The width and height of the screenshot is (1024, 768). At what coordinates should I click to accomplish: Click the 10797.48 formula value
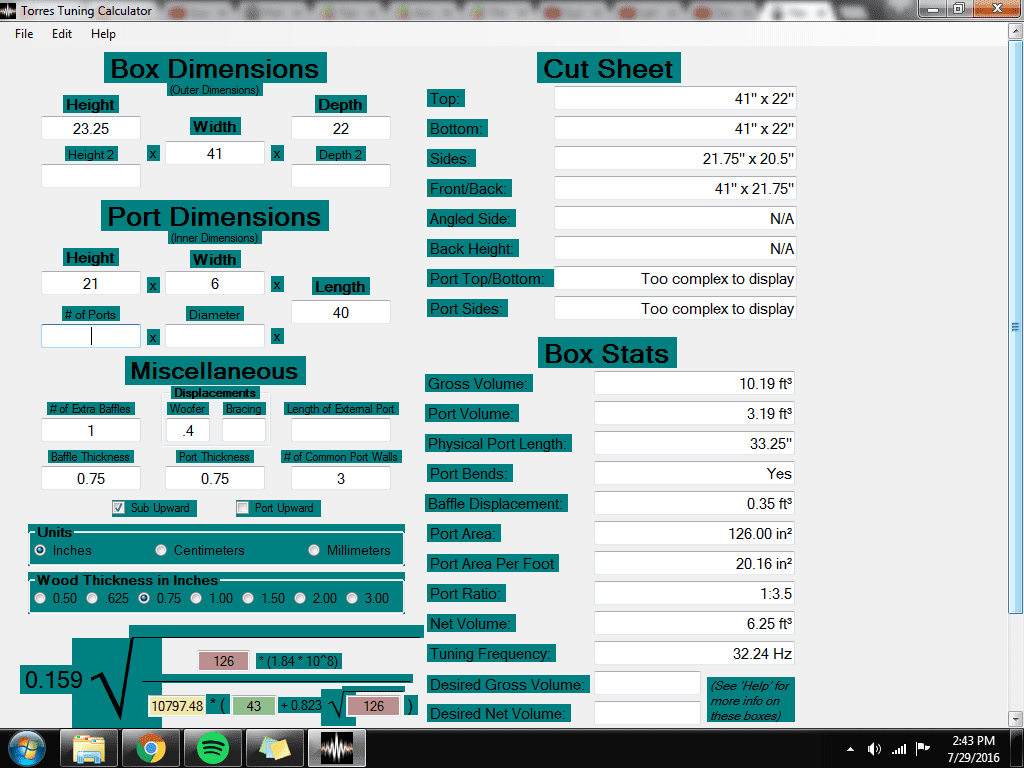coord(178,706)
